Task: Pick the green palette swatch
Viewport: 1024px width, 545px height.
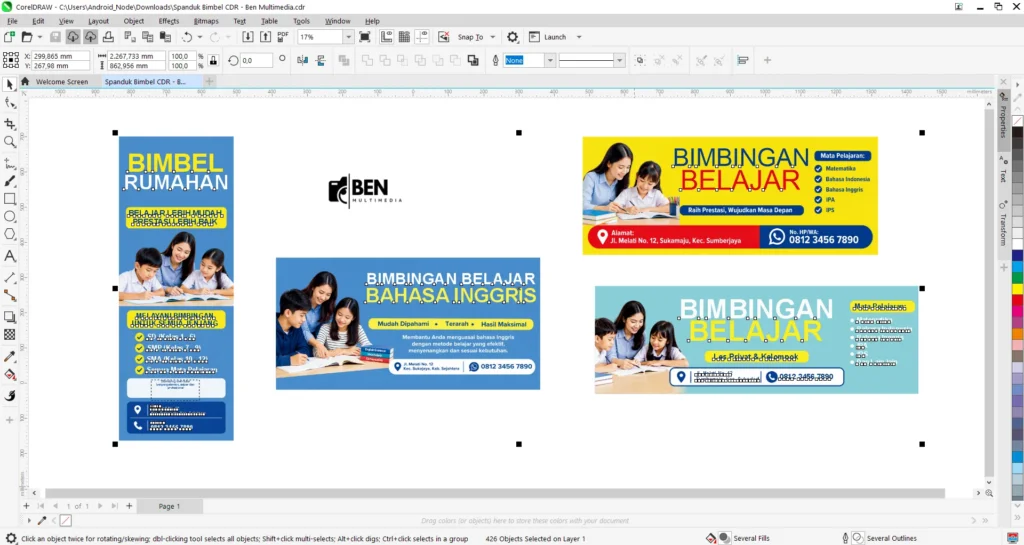Action: click(1017, 277)
